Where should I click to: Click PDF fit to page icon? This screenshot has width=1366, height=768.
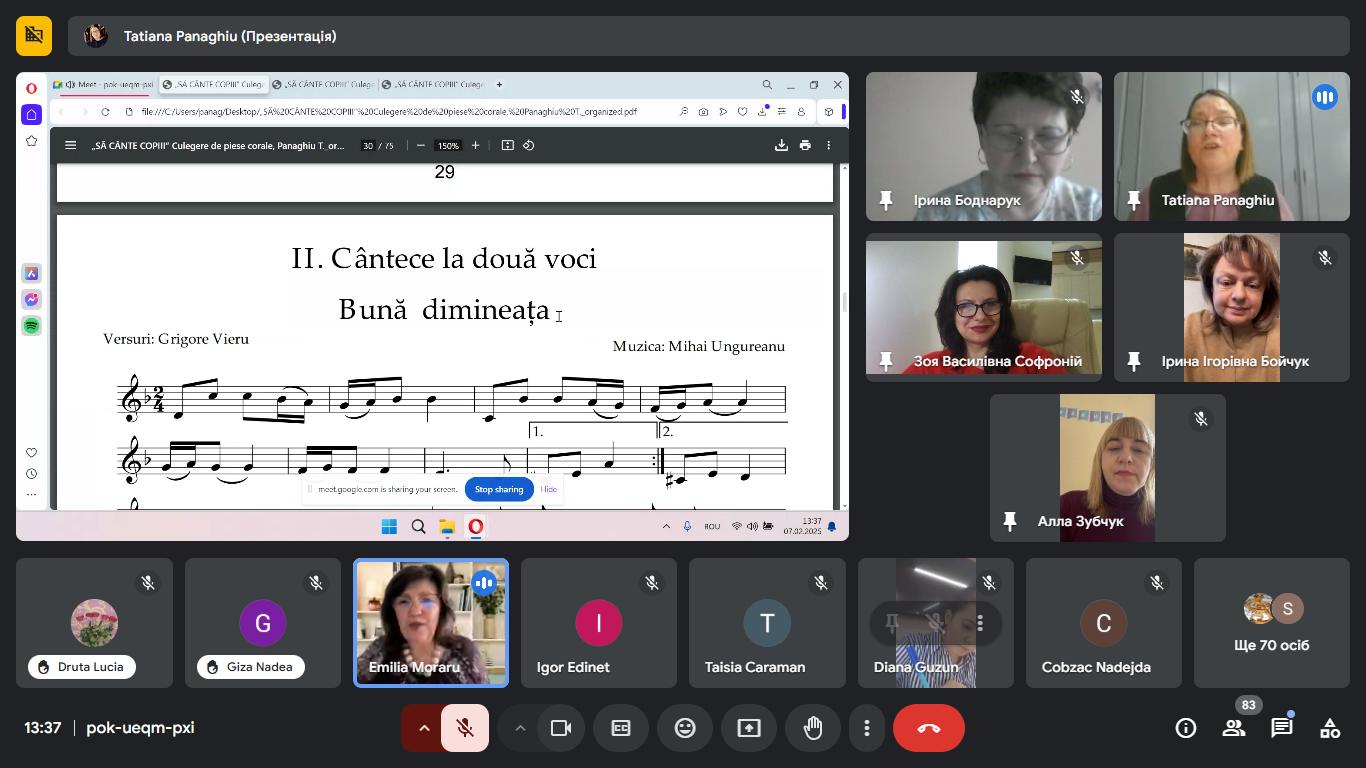click(507, 145)
